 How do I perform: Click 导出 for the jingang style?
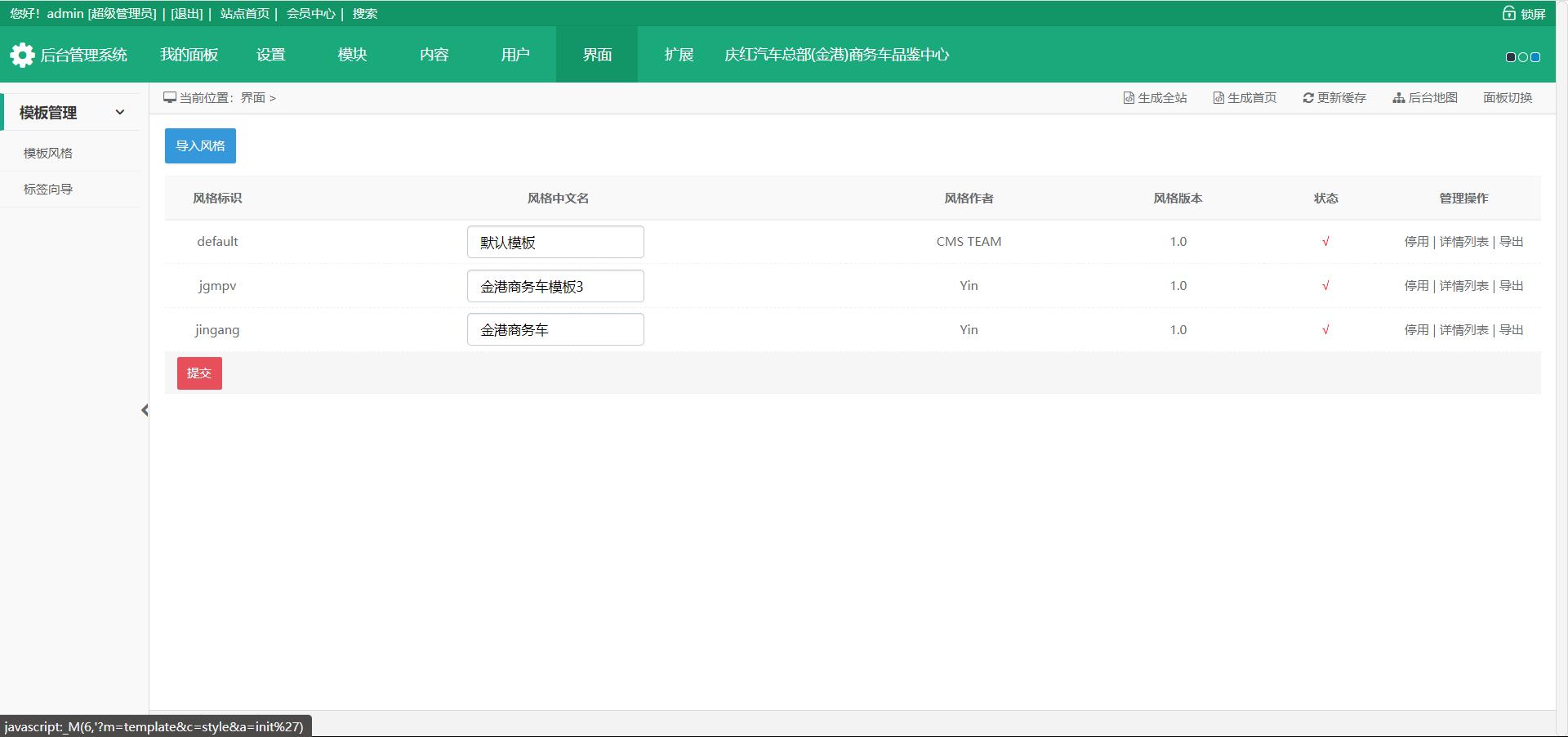(x=1511, y=330)
